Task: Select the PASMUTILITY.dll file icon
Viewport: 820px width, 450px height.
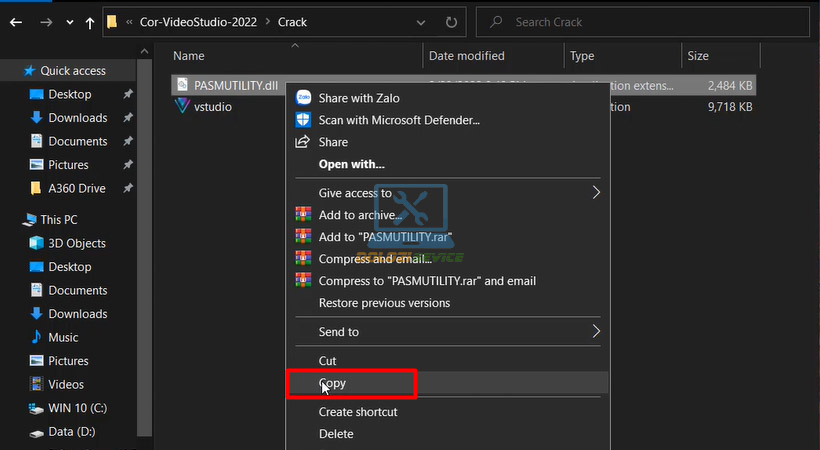Action: point(182,85)
